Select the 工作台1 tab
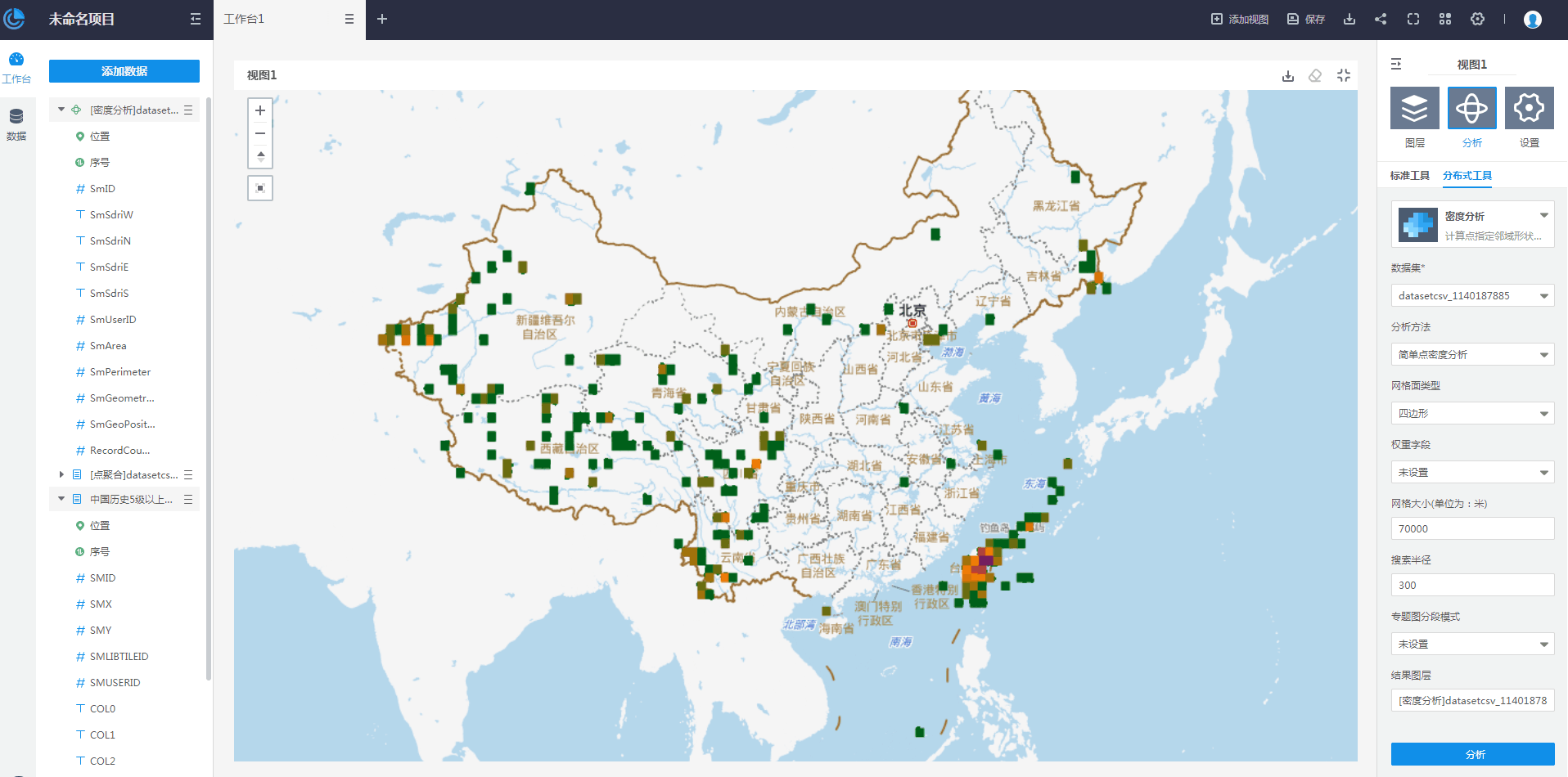The width and height of the screenshot is (1568, 777). (244, 19)
